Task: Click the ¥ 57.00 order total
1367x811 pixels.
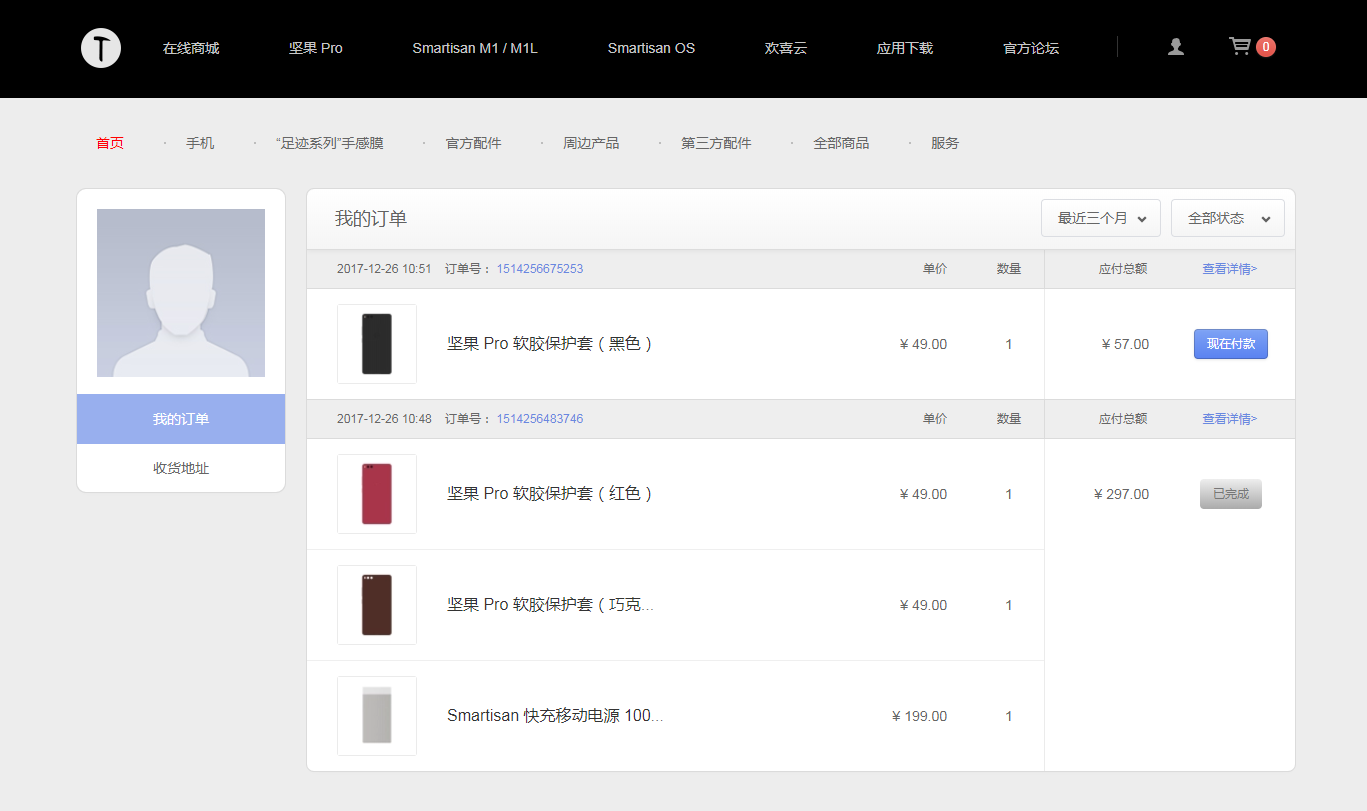Action: [1125, 344]
